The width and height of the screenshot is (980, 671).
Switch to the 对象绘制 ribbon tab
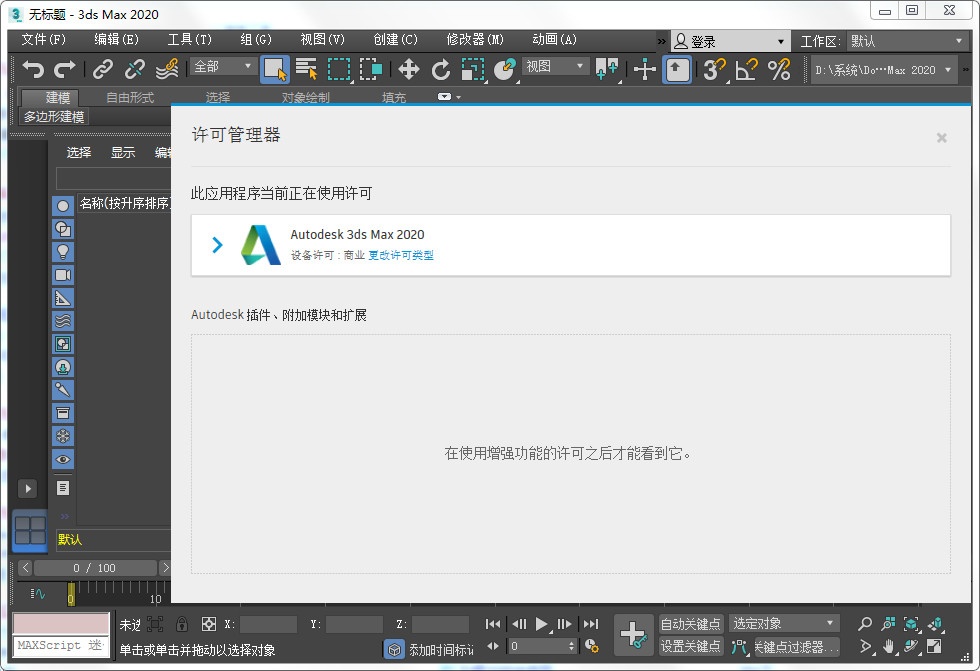click(307, 97)
